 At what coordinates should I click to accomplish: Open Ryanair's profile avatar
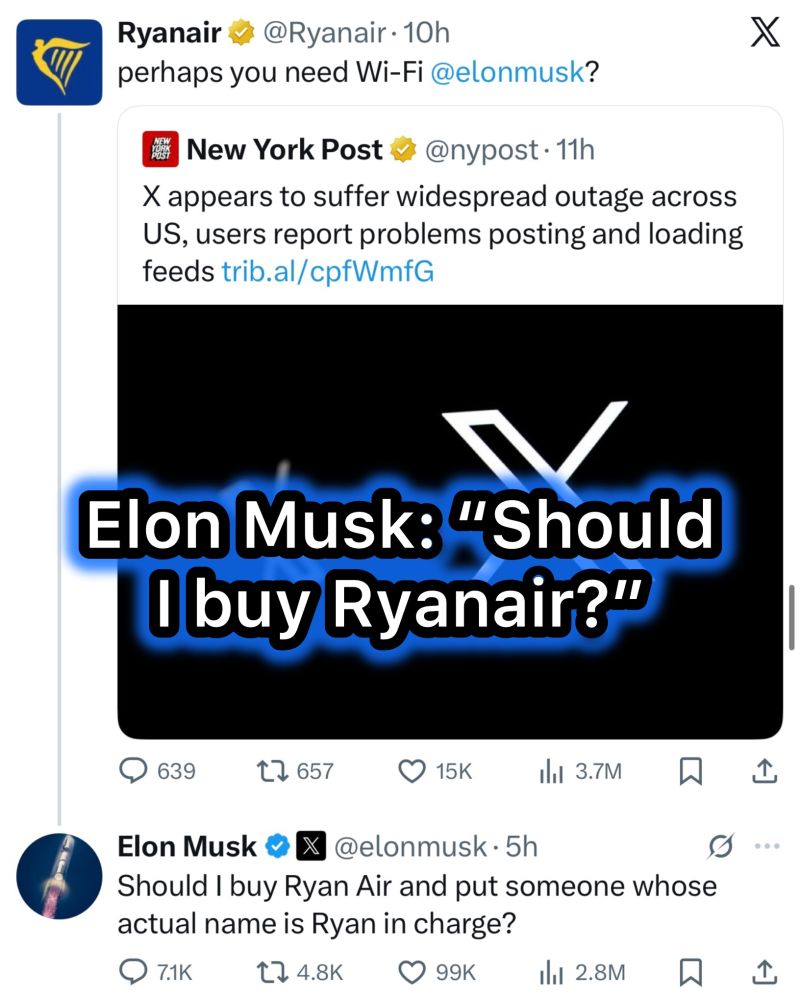59,62
